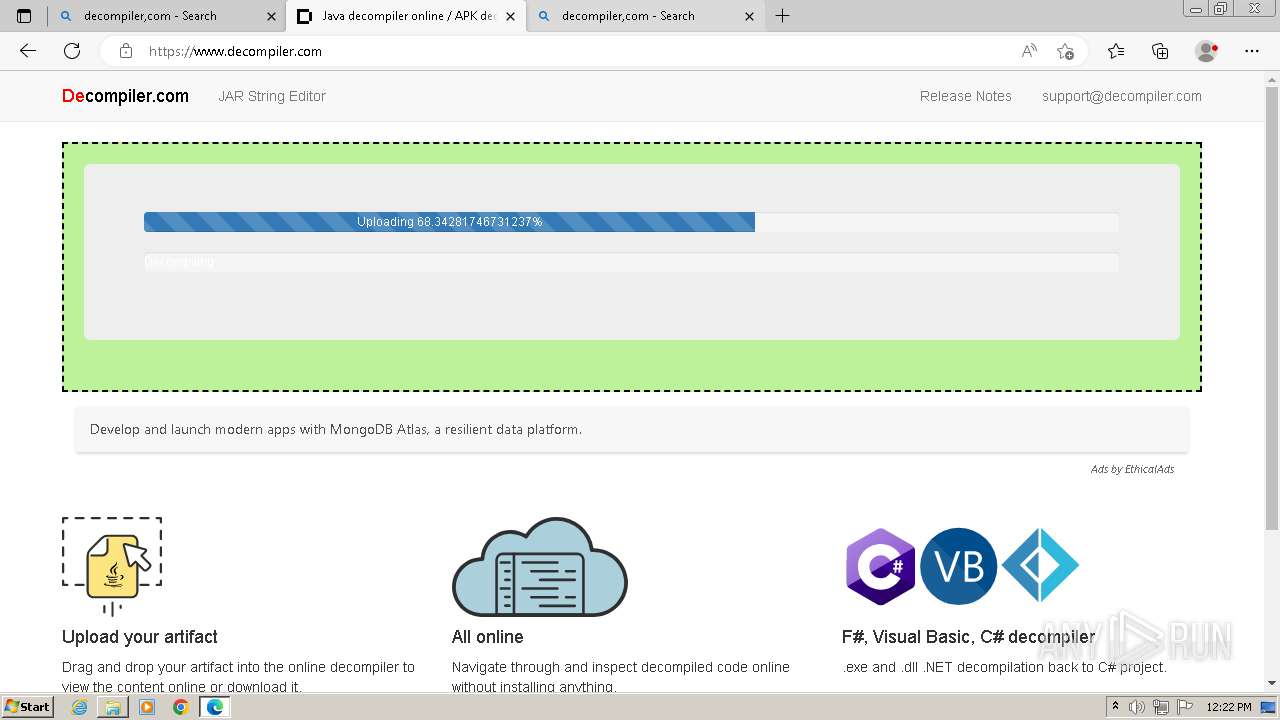Reload the page with the refresh icon

point(72,51)
